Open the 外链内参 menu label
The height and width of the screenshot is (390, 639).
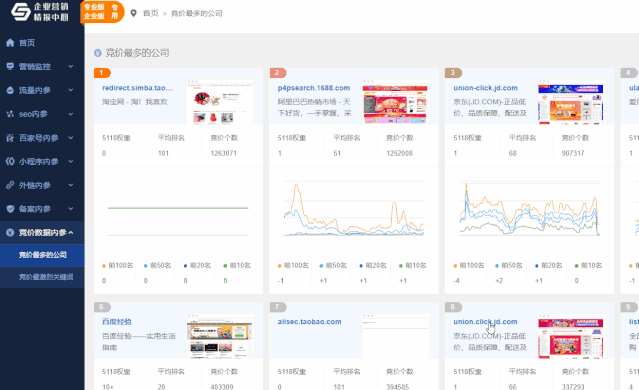(x=35, y=185)
